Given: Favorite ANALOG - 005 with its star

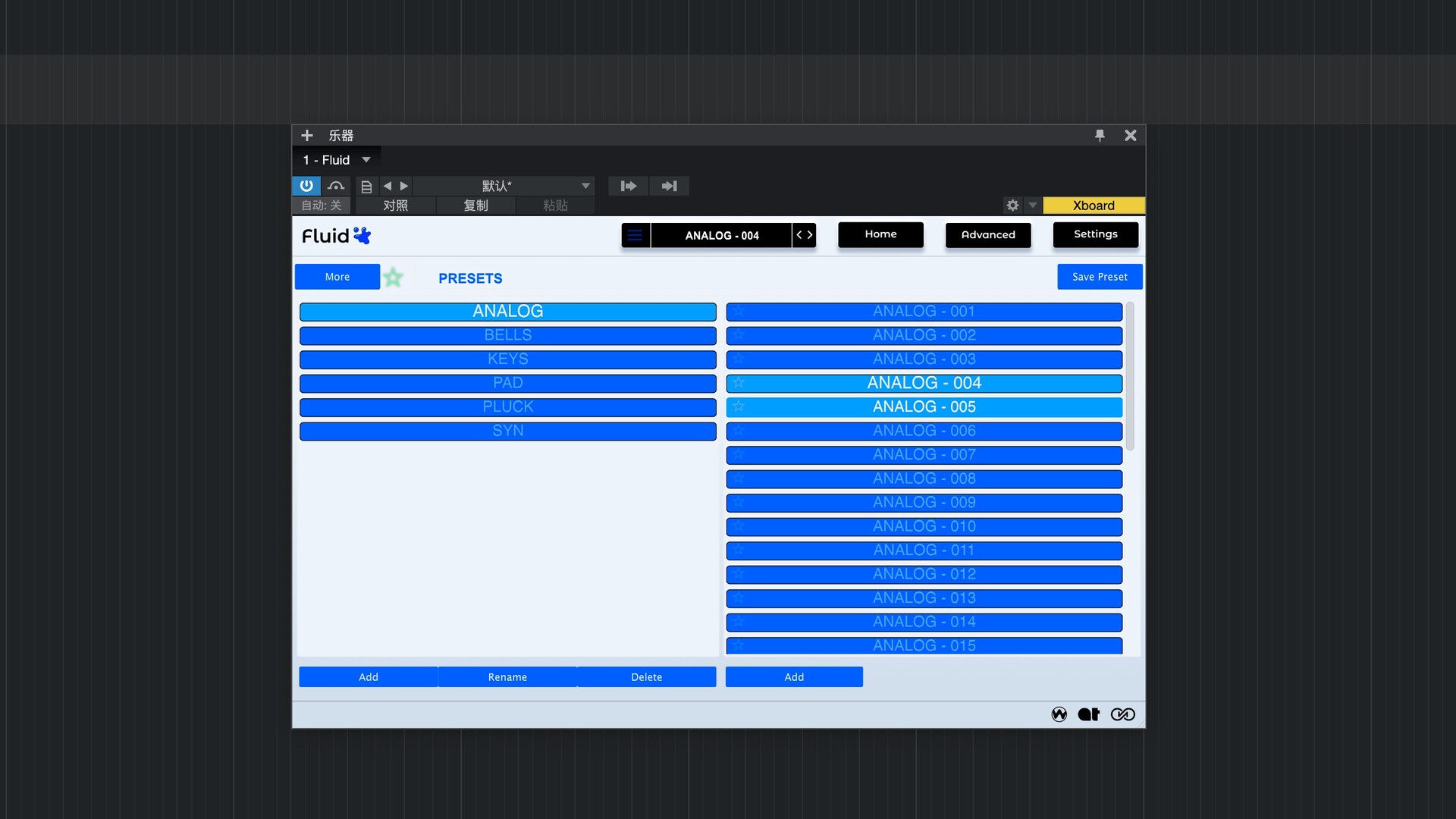Looking at the screenshot, I should [738, 406].
